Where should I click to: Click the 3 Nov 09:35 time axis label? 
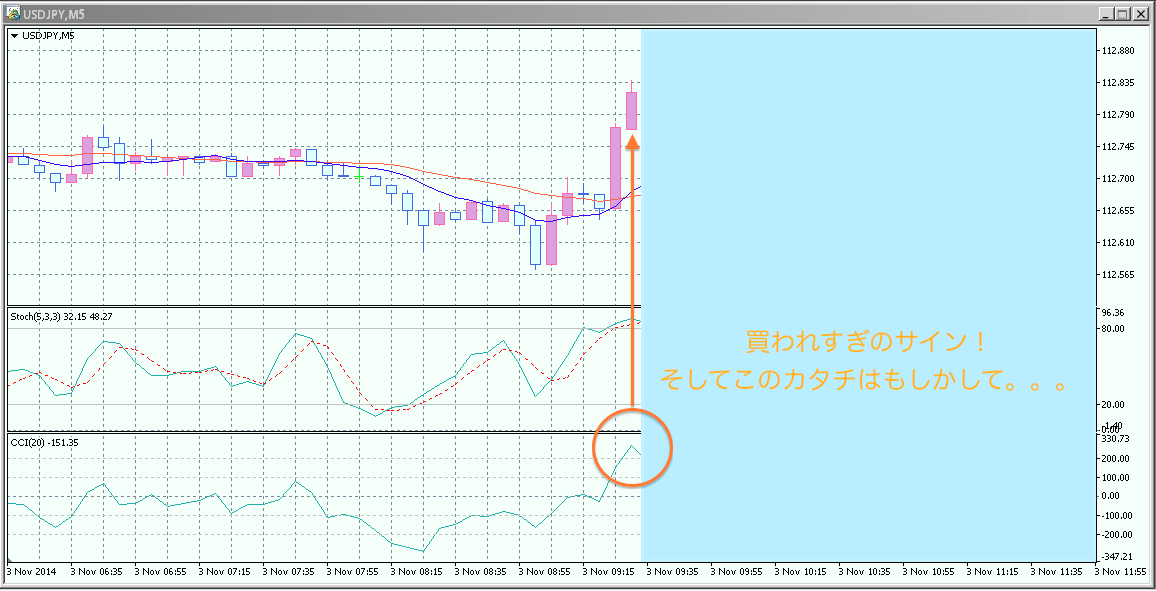point(676,572)
